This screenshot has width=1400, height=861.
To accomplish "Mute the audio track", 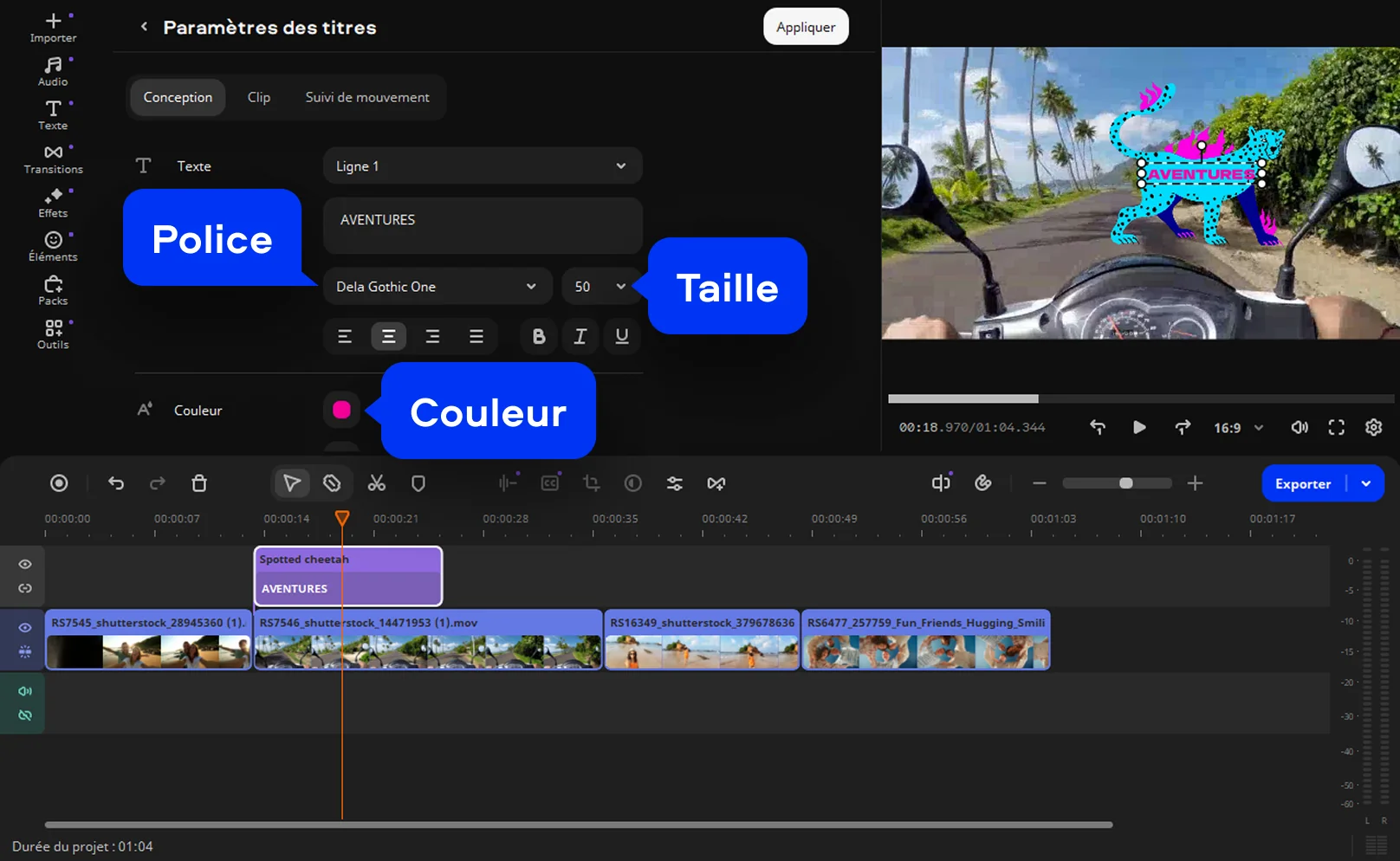I will 25,691.
